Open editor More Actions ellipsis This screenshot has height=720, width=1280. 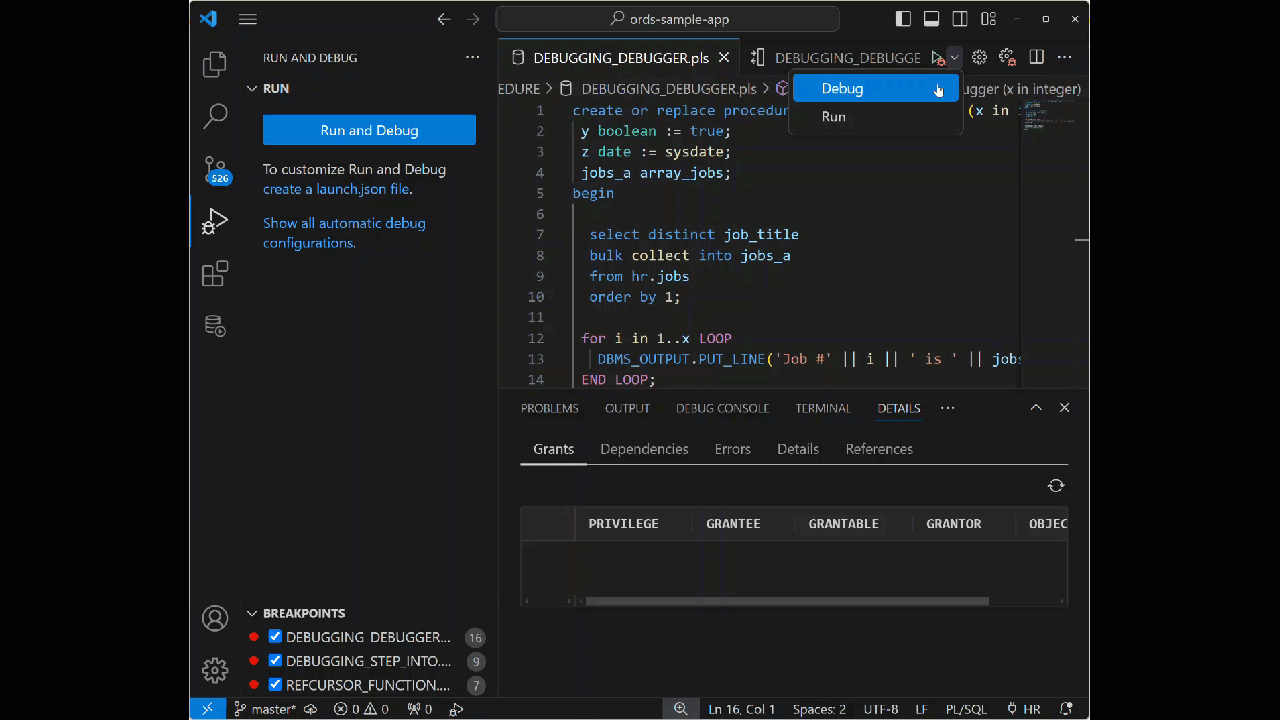point(1065,58)
